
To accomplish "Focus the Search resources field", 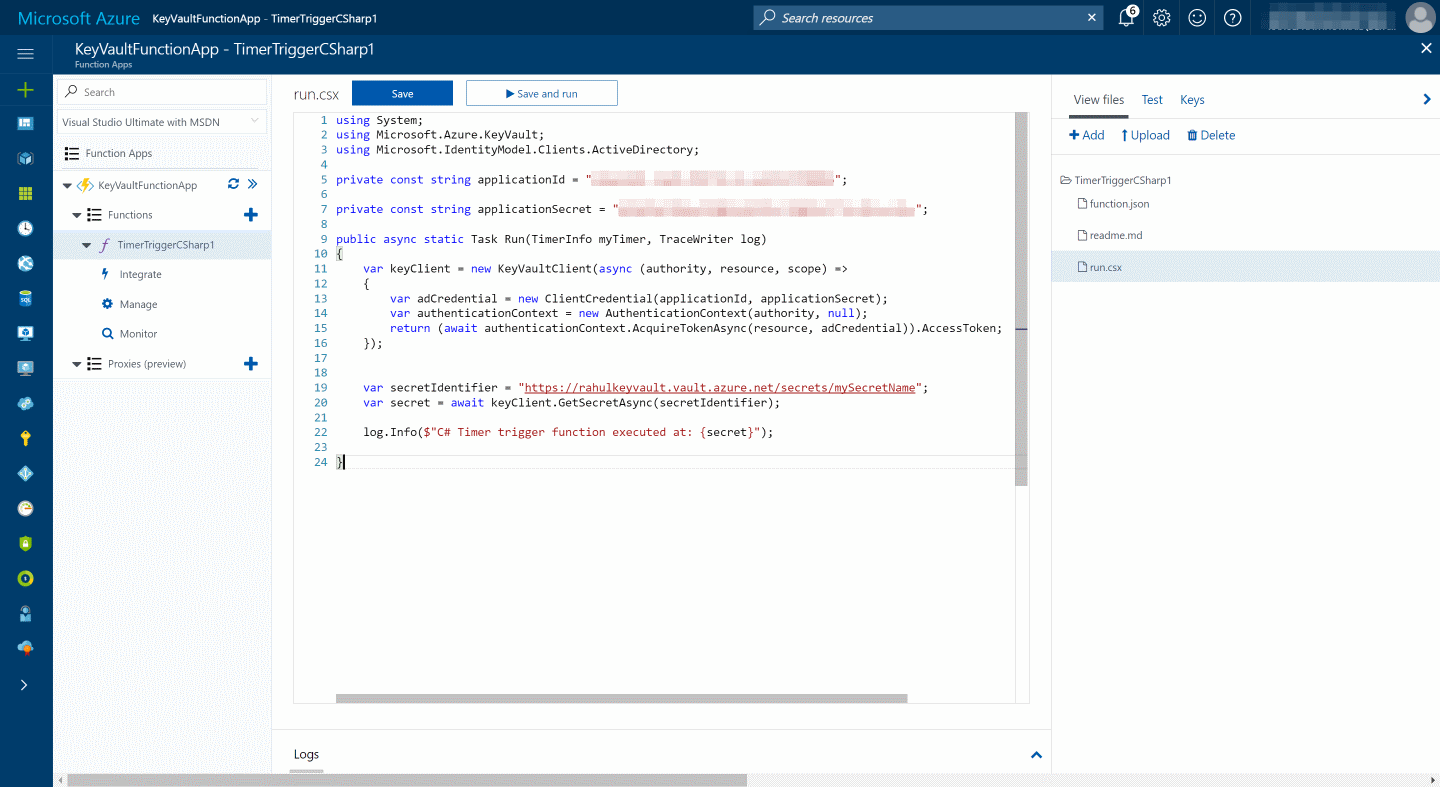I will (x=927, y=17).
